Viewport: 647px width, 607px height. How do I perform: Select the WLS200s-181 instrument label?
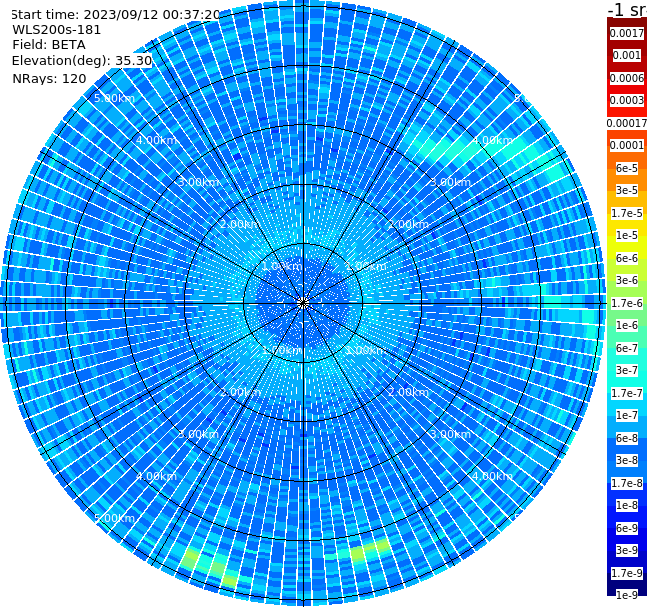[x=57, y=30]
